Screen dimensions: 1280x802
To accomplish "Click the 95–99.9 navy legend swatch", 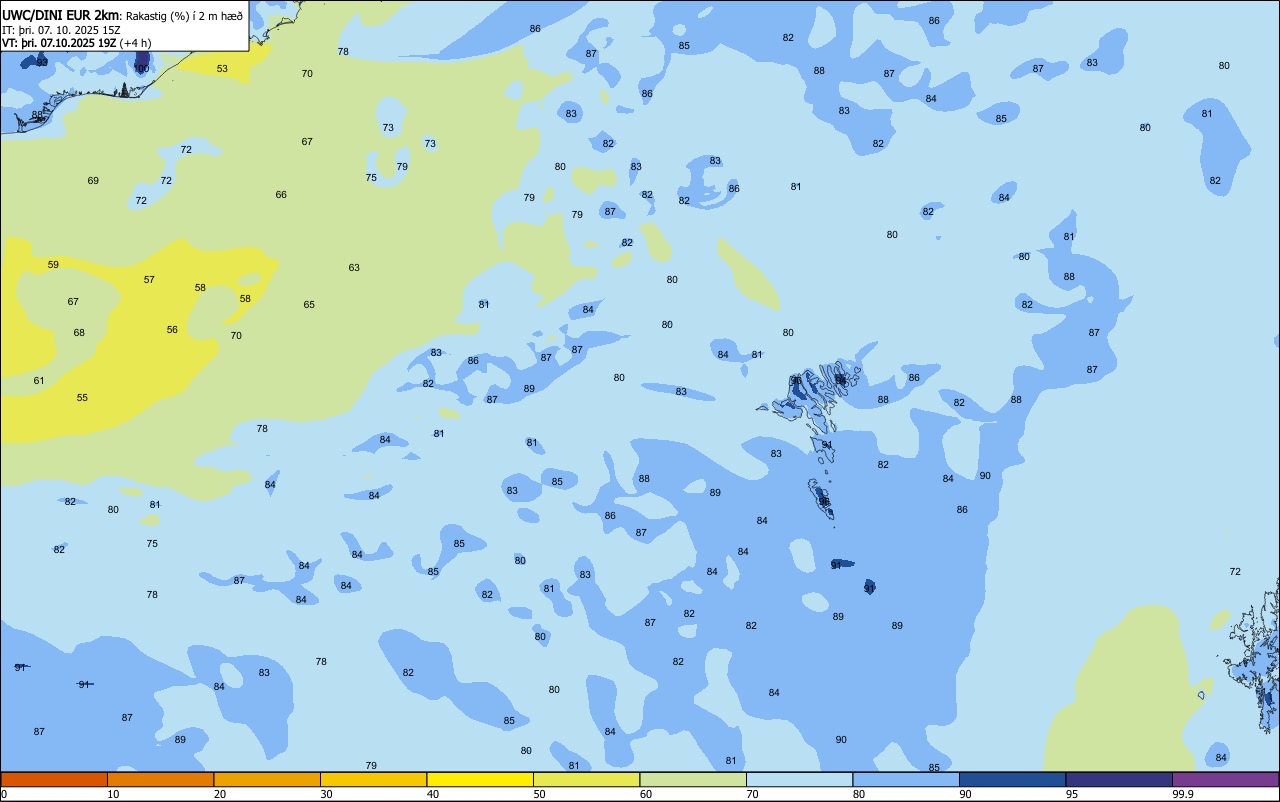I will (x=1119, y=779).
